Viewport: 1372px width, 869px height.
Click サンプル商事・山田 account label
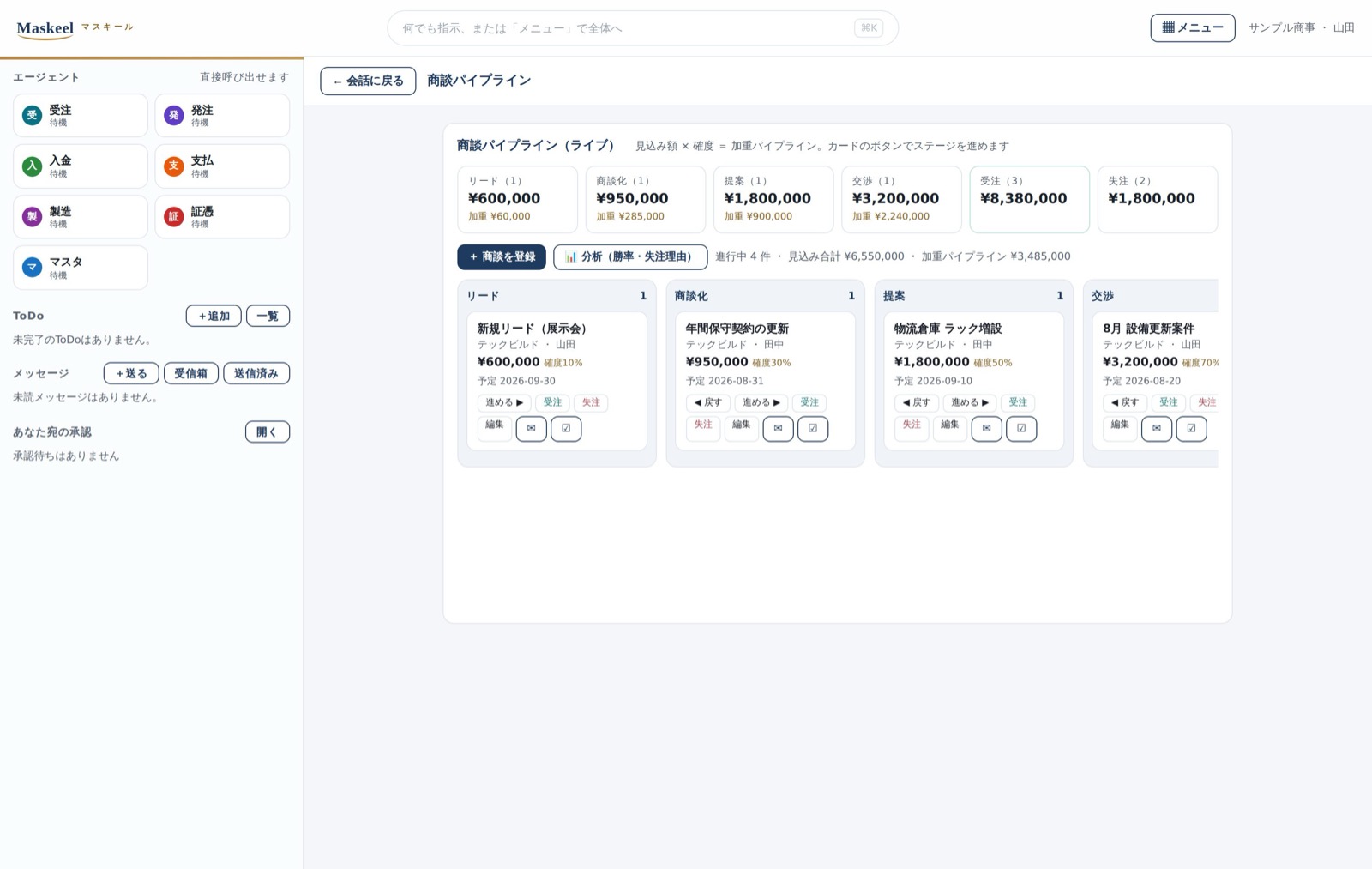1301,28
